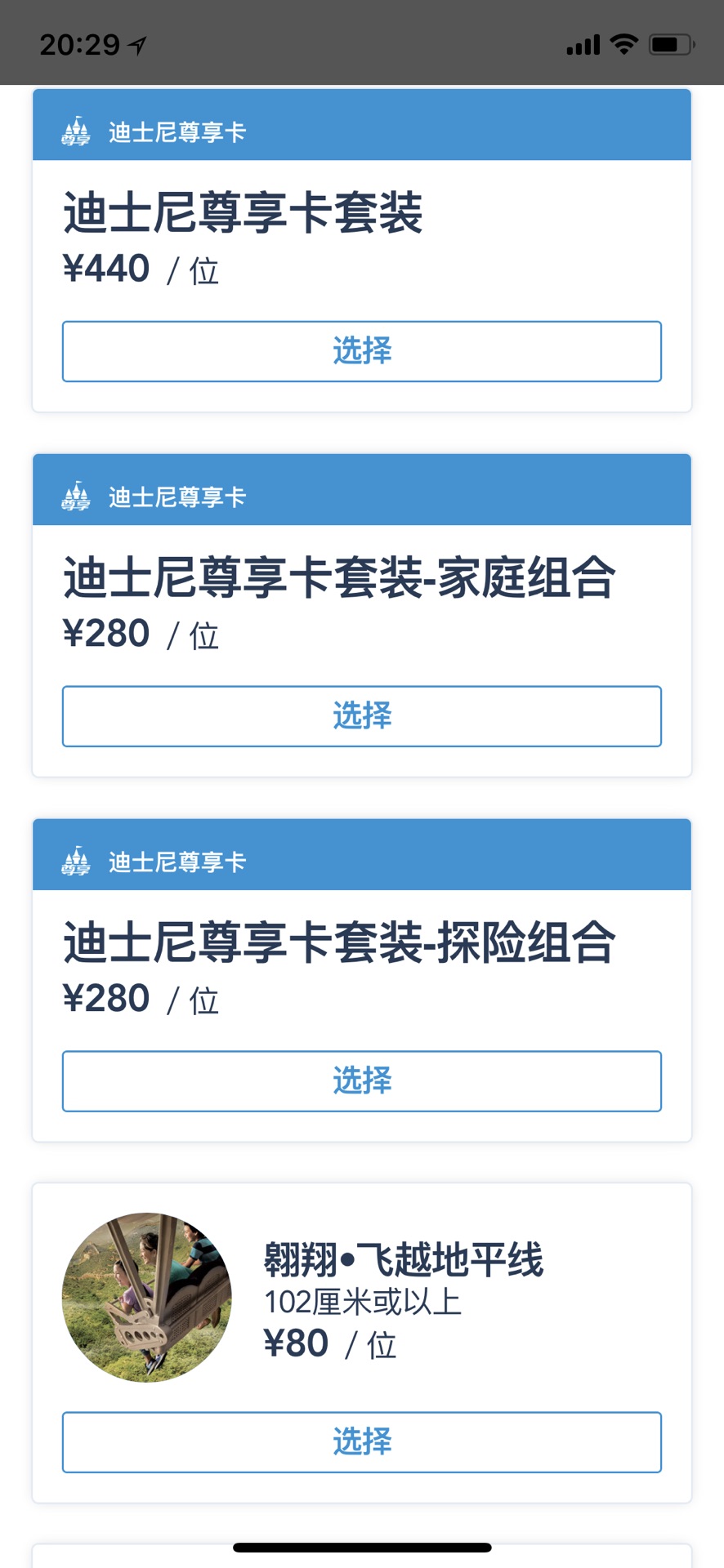Tap the Wi-Fi status icon

click(624, 44)
